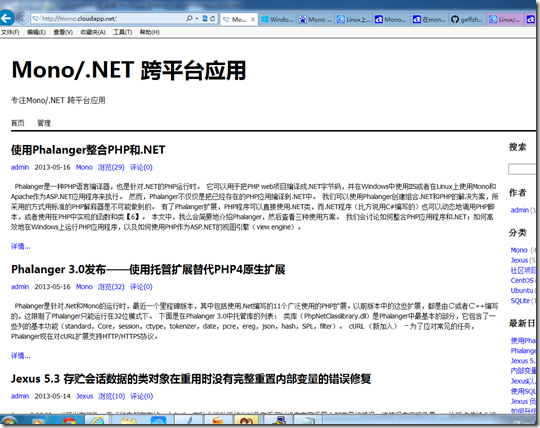Click the browser Back arrow button
Screen dimensions: 540x428
[x=7, y=18]
